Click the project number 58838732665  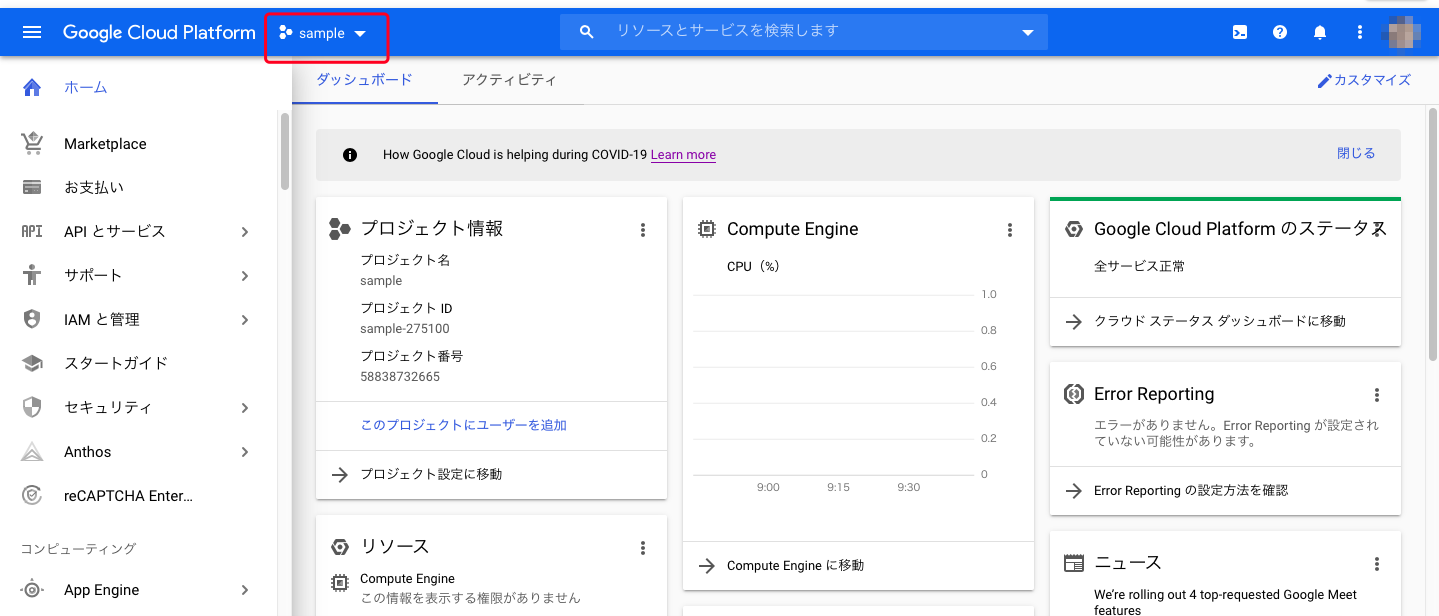click(x=400, y=377)
